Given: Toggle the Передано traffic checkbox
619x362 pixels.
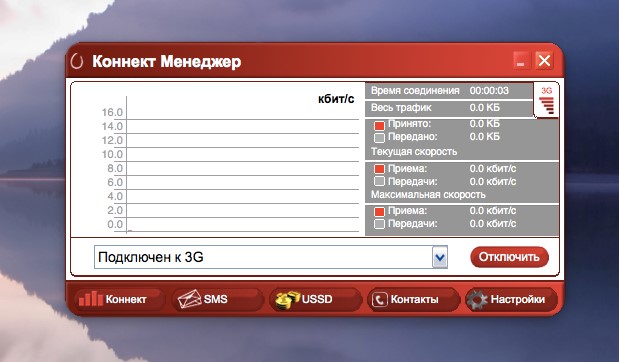Looking at the screenshot, I should pyautogui.click(x=379, y=138).
